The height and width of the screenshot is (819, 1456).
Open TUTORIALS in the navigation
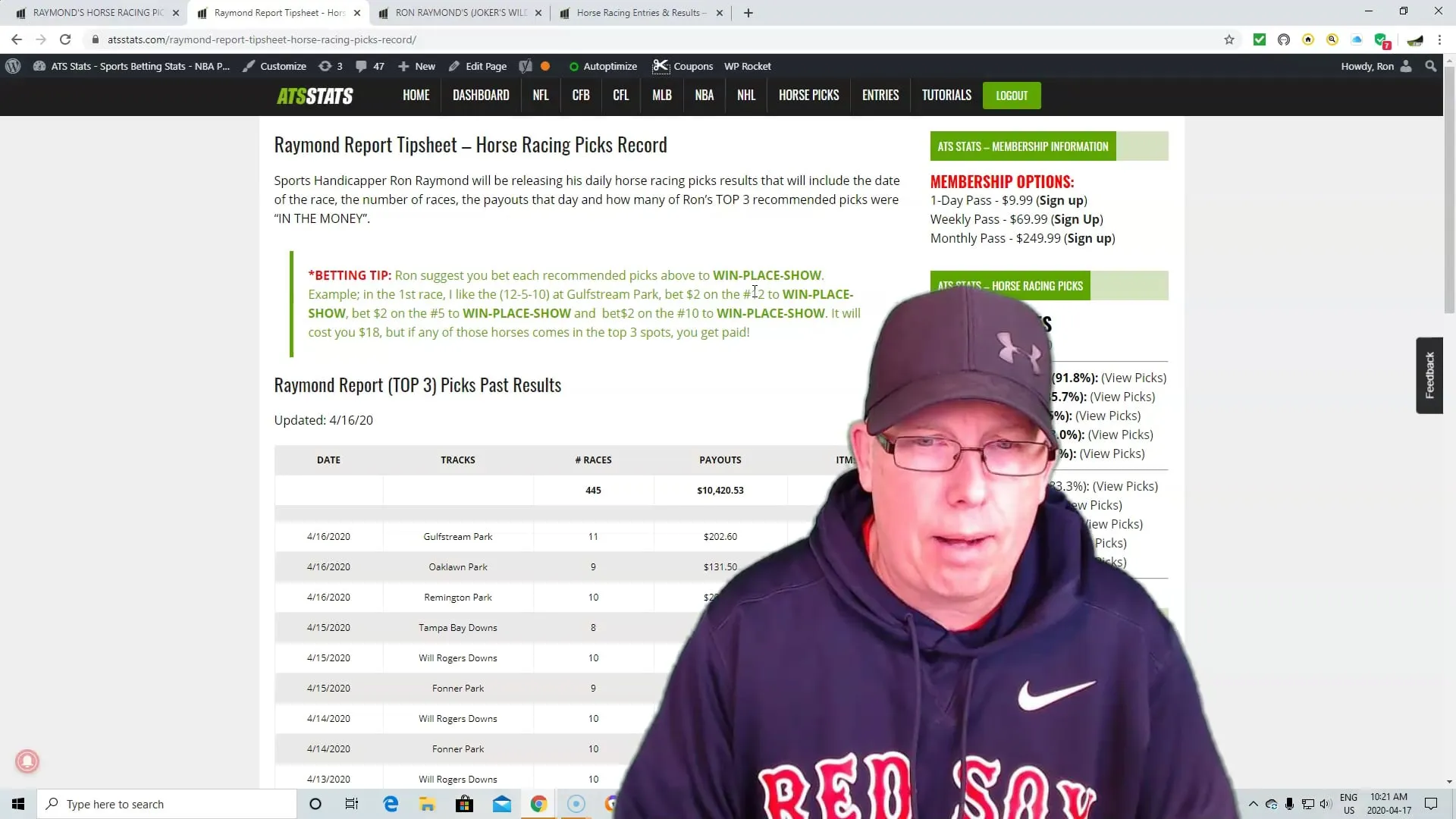[x=946, y=96]
